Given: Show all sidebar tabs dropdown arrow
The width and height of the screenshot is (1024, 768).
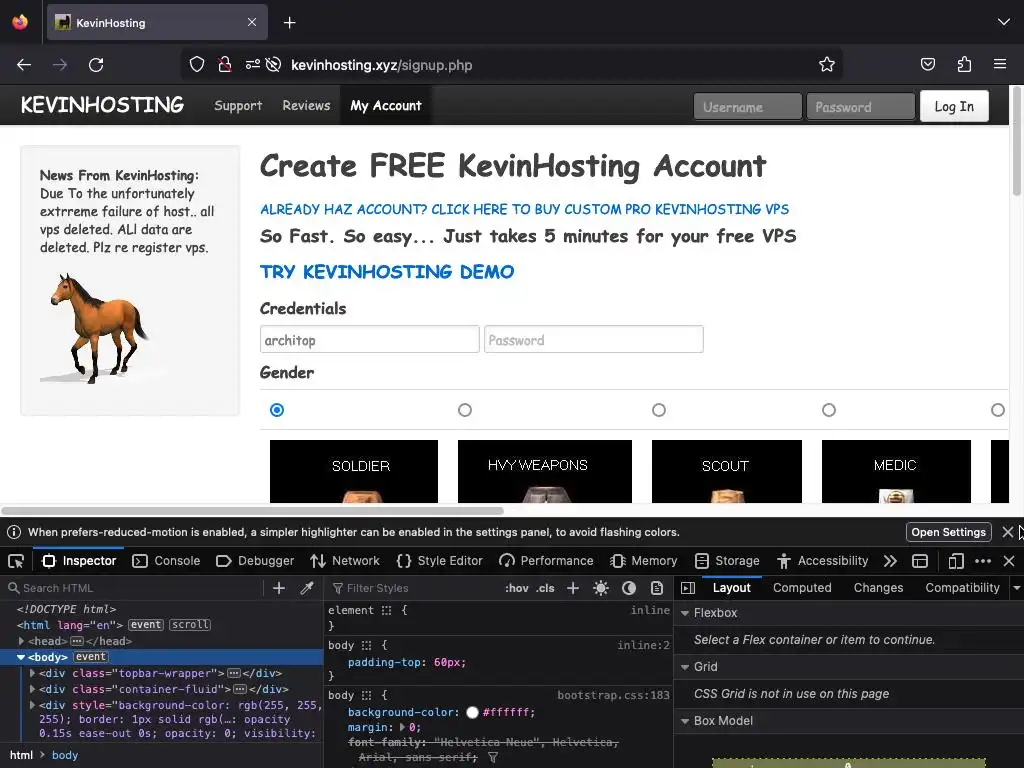Looking at the screenshot, I should pos(1017,588).
